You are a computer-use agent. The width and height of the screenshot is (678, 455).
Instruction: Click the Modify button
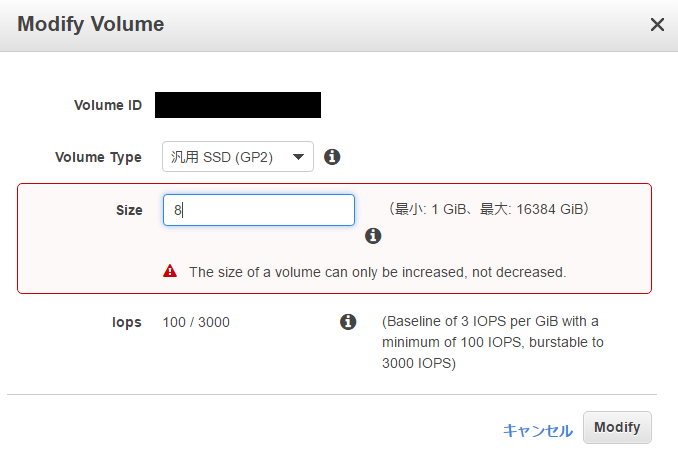coord(617,427)
